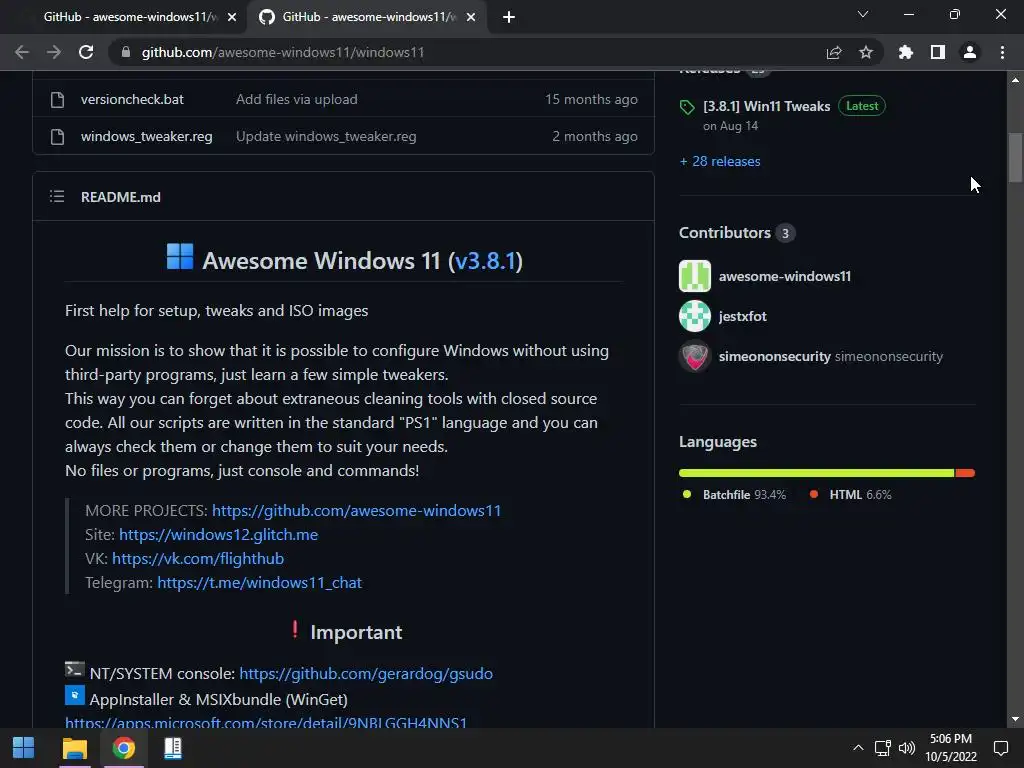Screen dimensions: 1024x768
Task: Click the Chrome taskbar icon
Action: pos(123,748)
